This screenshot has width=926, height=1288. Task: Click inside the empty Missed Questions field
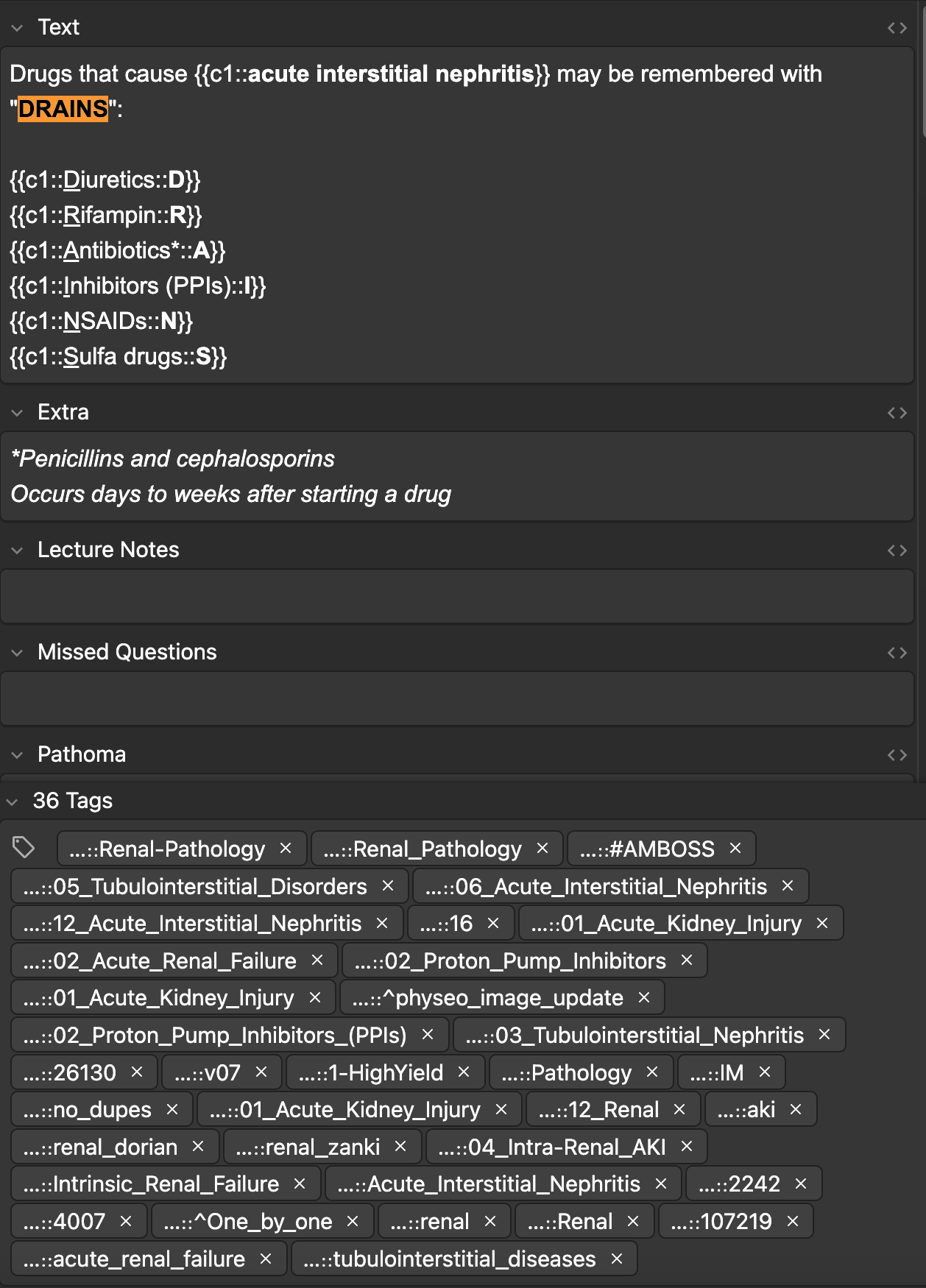coord(456,698)
